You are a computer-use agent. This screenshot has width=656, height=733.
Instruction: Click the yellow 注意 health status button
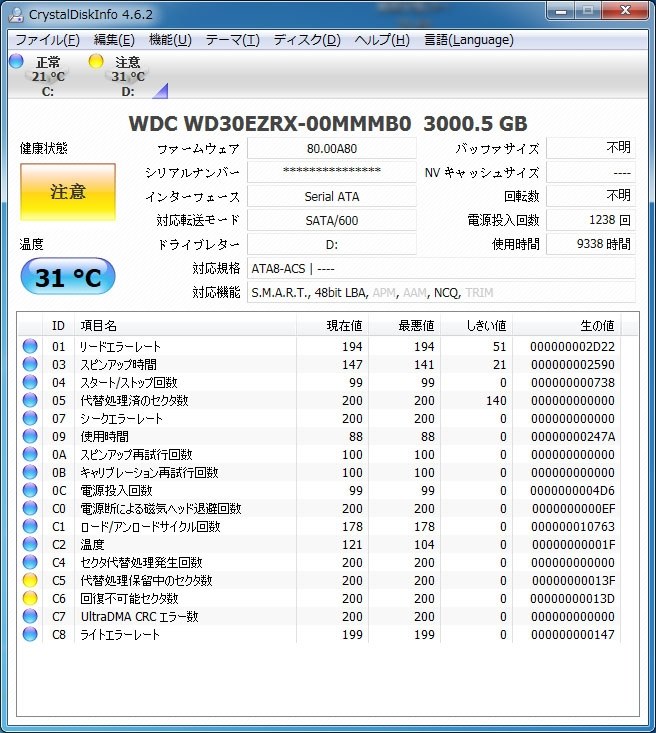click(x=68, y=192)
